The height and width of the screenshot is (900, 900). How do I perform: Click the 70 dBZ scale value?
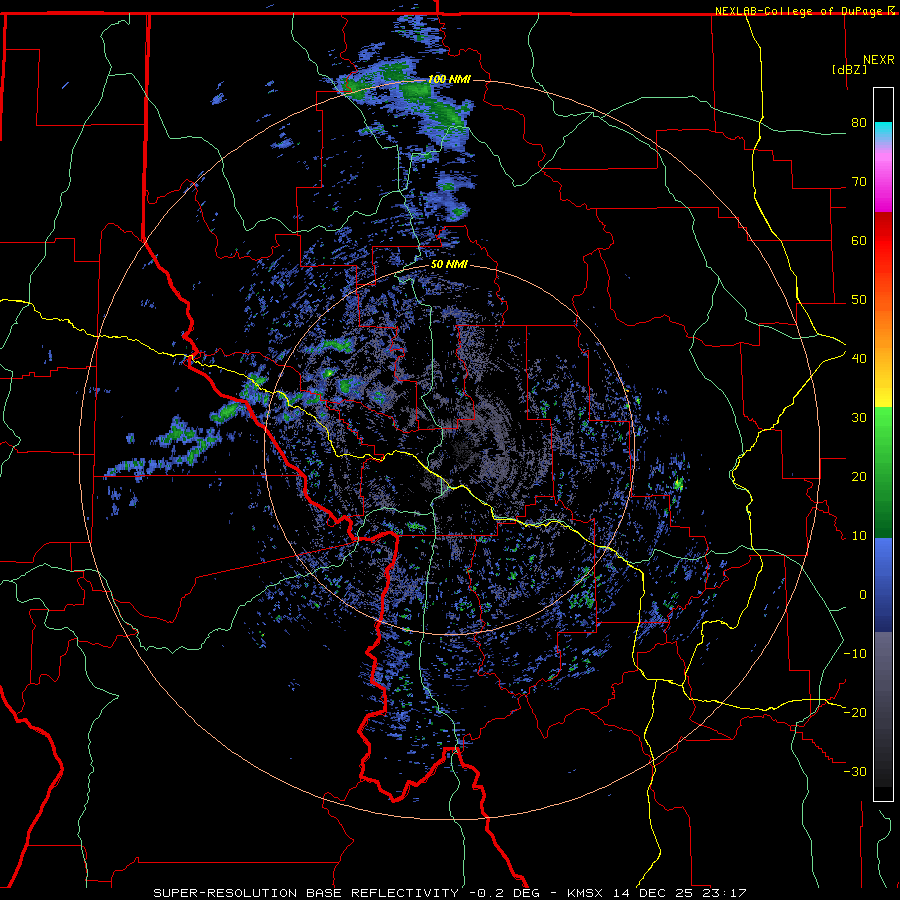tap(859, 181)
